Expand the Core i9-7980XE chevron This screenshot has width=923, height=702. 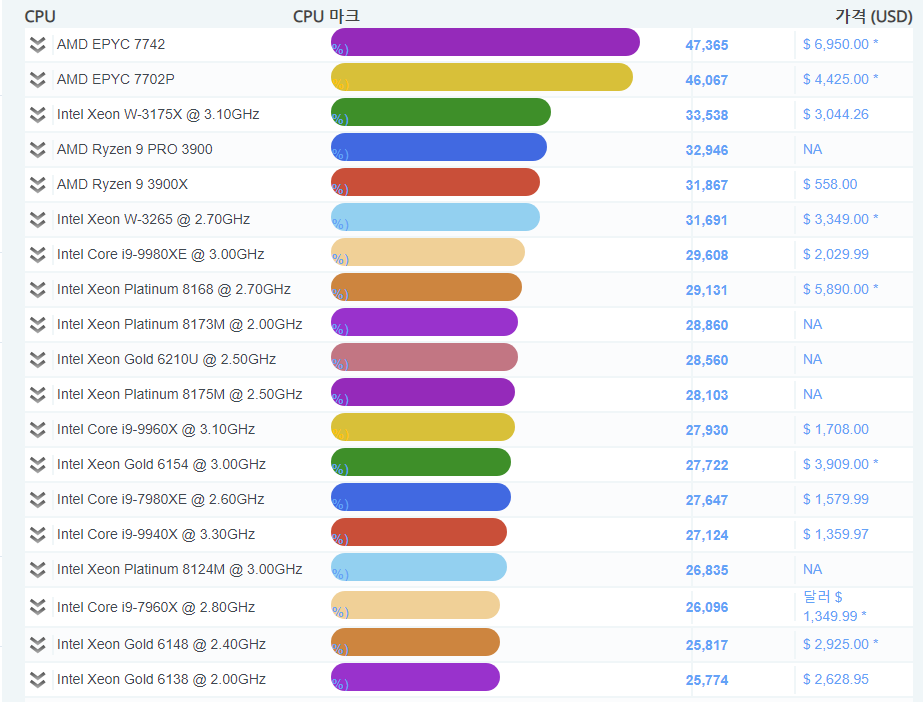coord(38,500)
